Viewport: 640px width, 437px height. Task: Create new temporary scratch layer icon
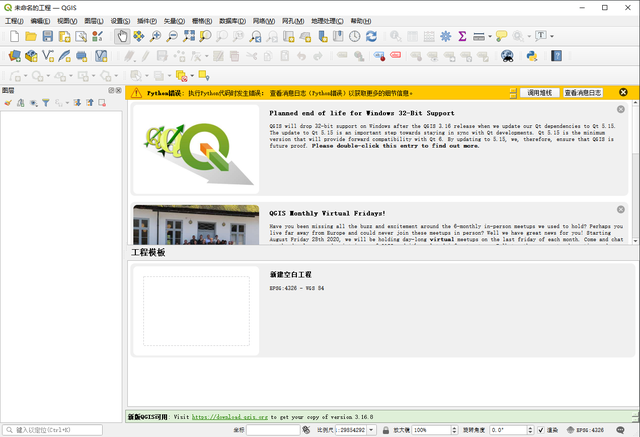click(82, 56)
